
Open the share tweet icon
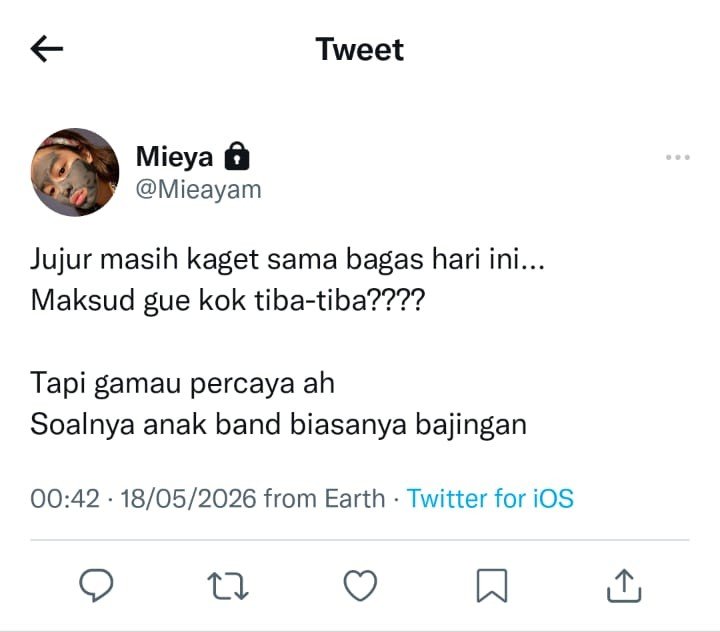624,586
